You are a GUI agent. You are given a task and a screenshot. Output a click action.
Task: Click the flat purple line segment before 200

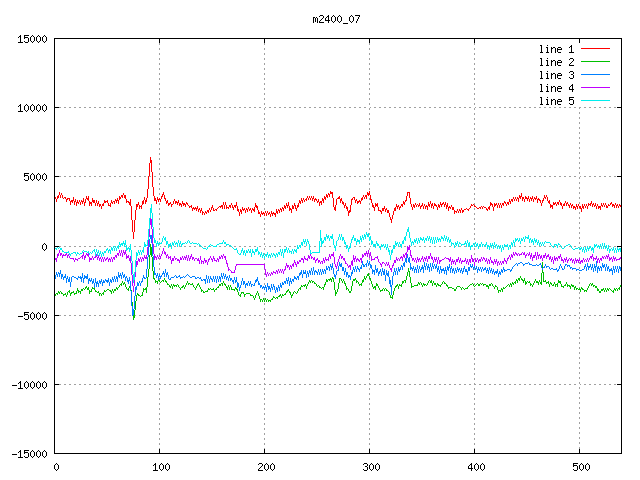(250, 264)
